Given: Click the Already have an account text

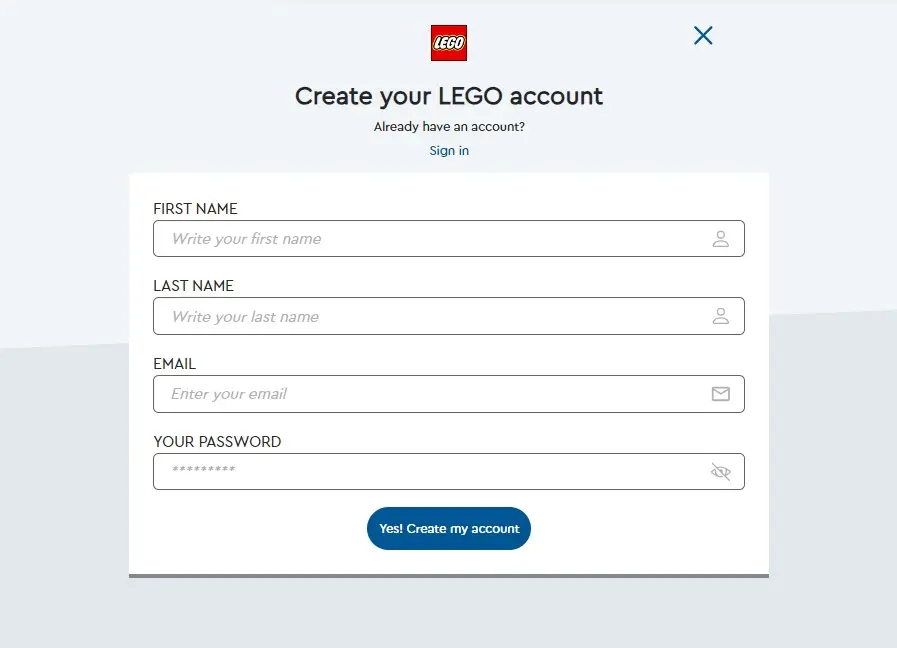Looking at the screenshot, I should [x=449, y=126].
